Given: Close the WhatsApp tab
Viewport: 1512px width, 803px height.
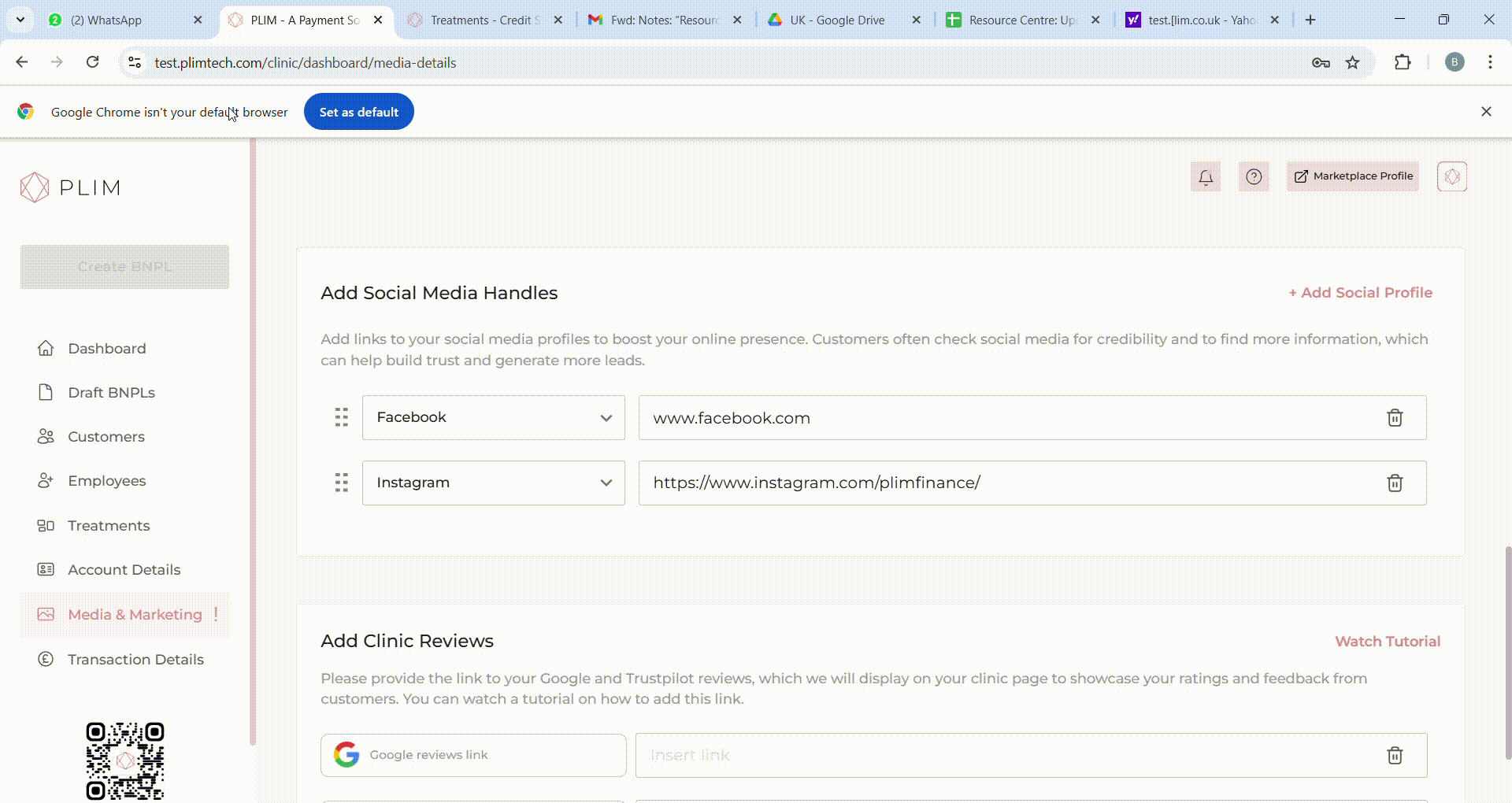Looking at the screenshot, I should point(198,20).
